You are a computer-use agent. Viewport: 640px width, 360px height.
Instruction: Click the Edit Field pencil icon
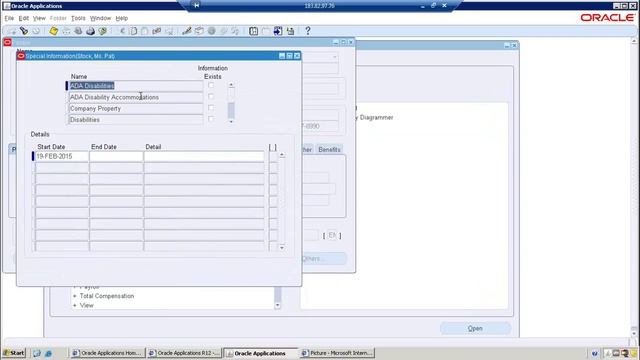point(187,31)
